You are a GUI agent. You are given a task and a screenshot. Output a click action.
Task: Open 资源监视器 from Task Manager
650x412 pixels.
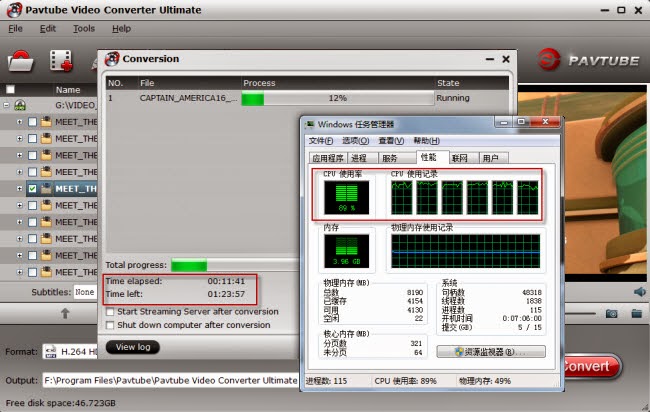click(x=491, y=352)
